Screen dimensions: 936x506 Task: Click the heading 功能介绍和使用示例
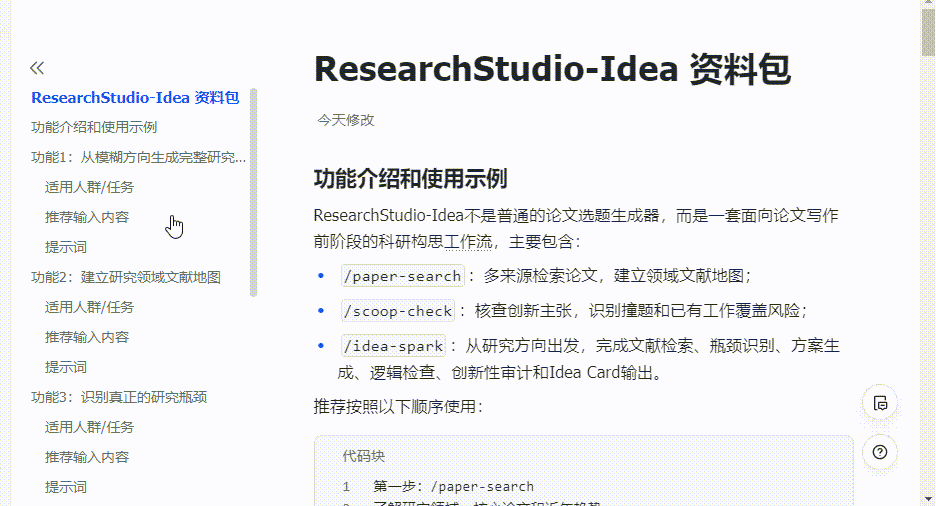pos(411,178)
